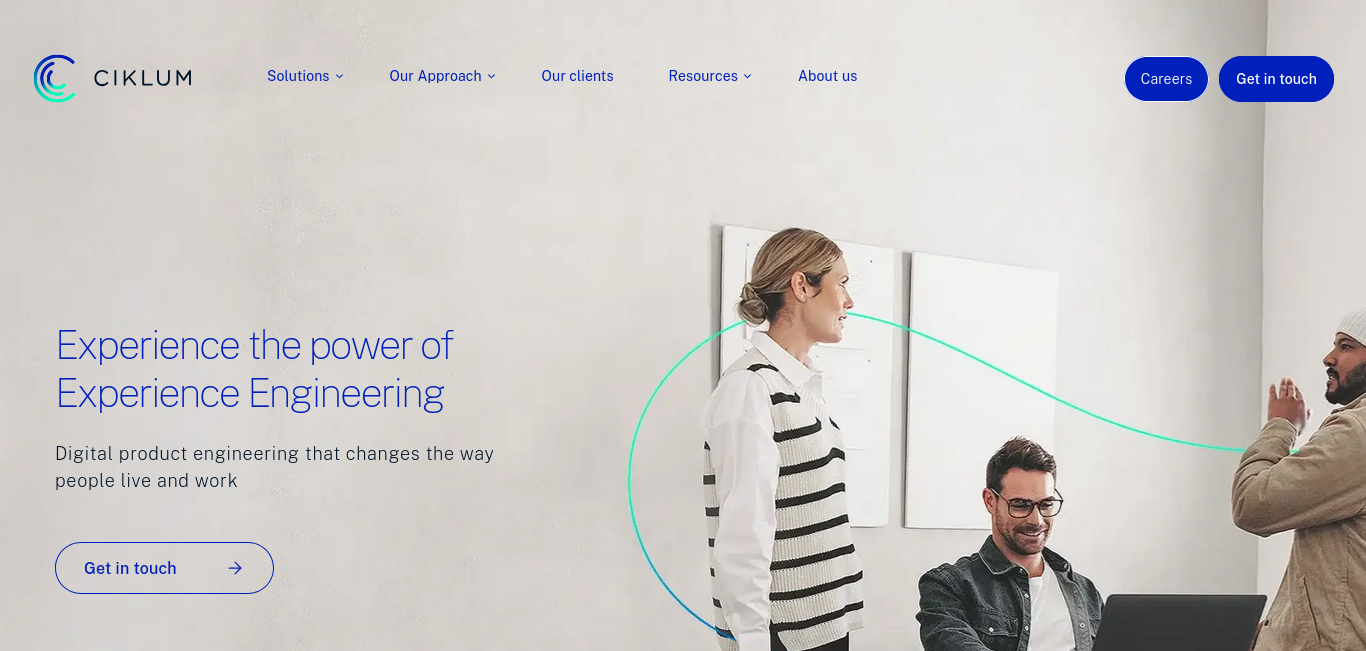Expand the Solutions dropdown chevron
Viewport: 1366px width, 651px height.
(339, 77)
